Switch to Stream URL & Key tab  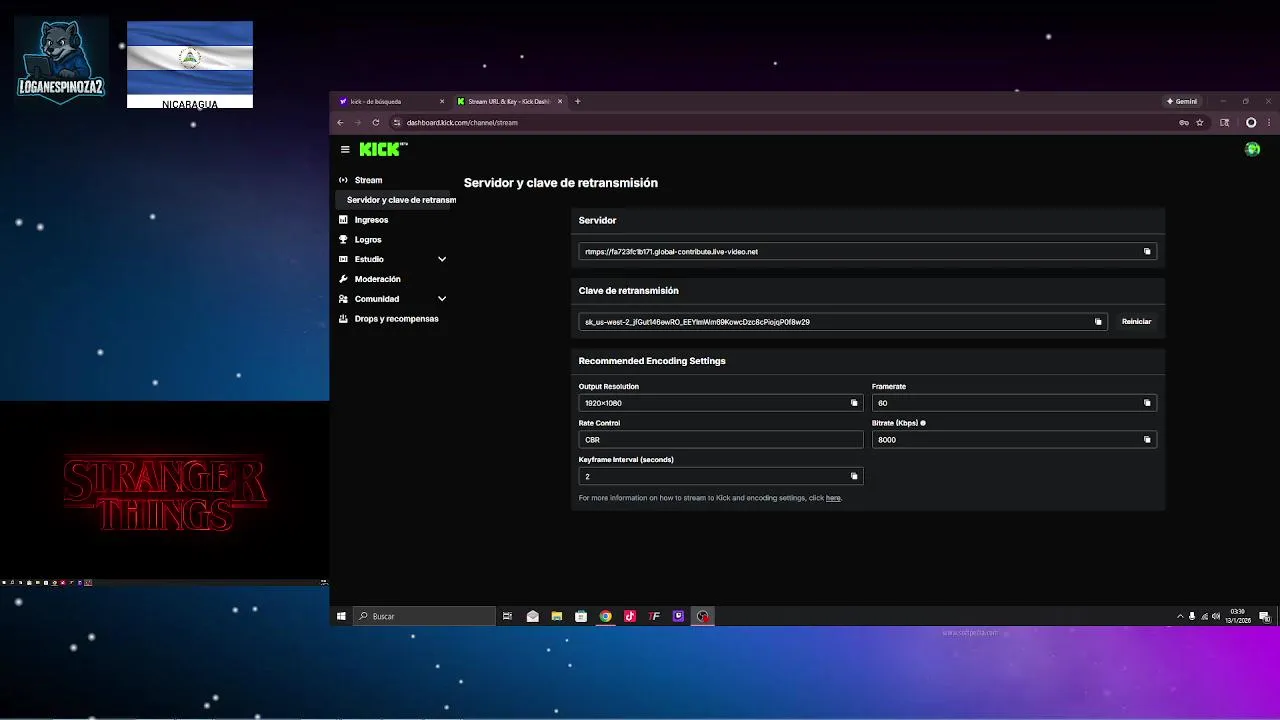509,101
